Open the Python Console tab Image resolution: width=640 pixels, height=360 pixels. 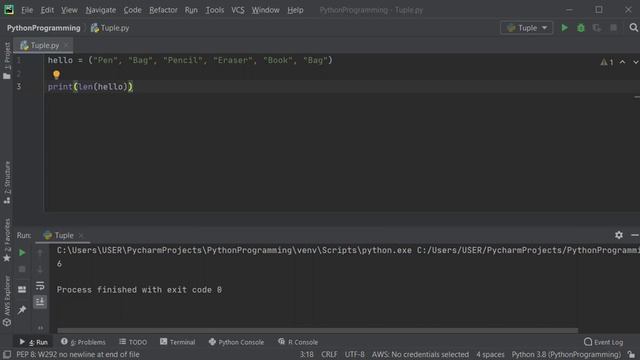coord(236,342)
